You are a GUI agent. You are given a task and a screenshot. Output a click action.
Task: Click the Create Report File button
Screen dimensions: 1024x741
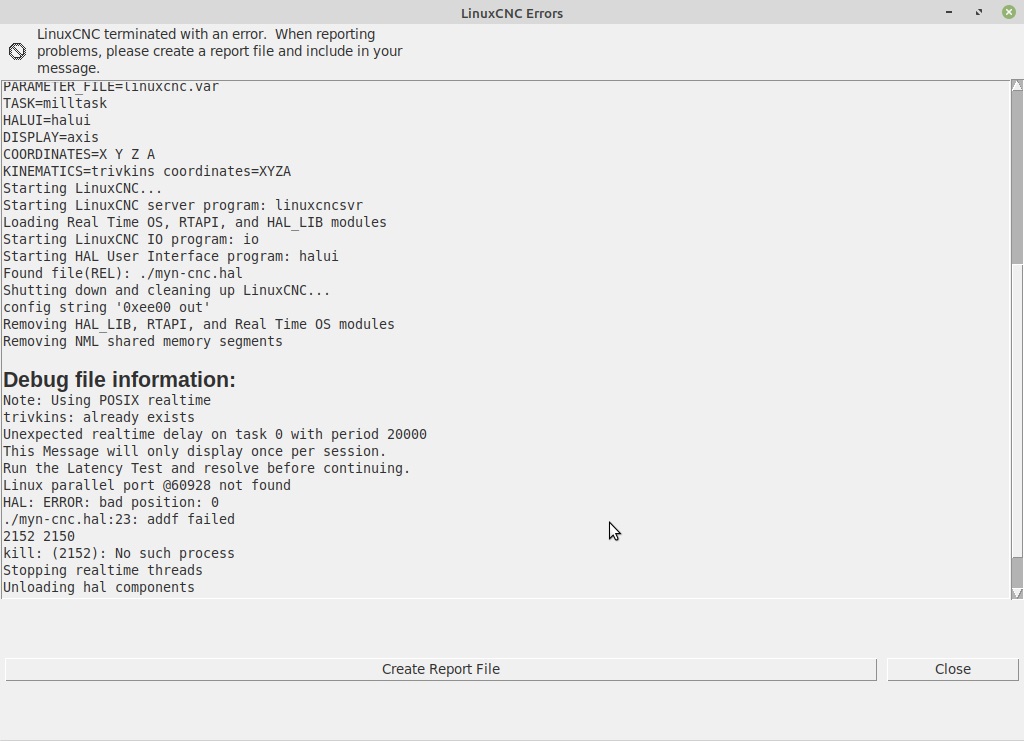tap(441, 669)
